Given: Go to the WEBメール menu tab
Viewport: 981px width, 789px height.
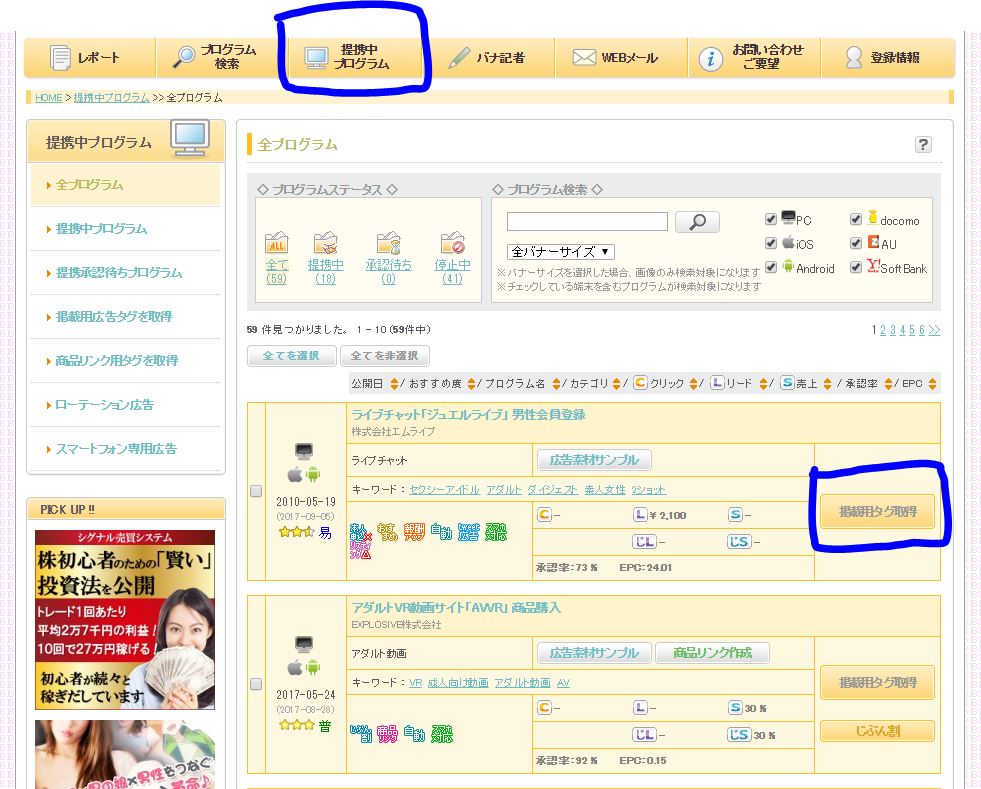Looking at the screenshot, I should 621,58.
